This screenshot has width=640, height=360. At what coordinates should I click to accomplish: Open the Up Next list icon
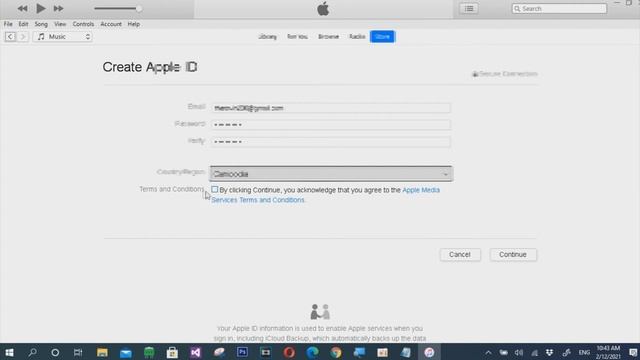pos(469,9)
